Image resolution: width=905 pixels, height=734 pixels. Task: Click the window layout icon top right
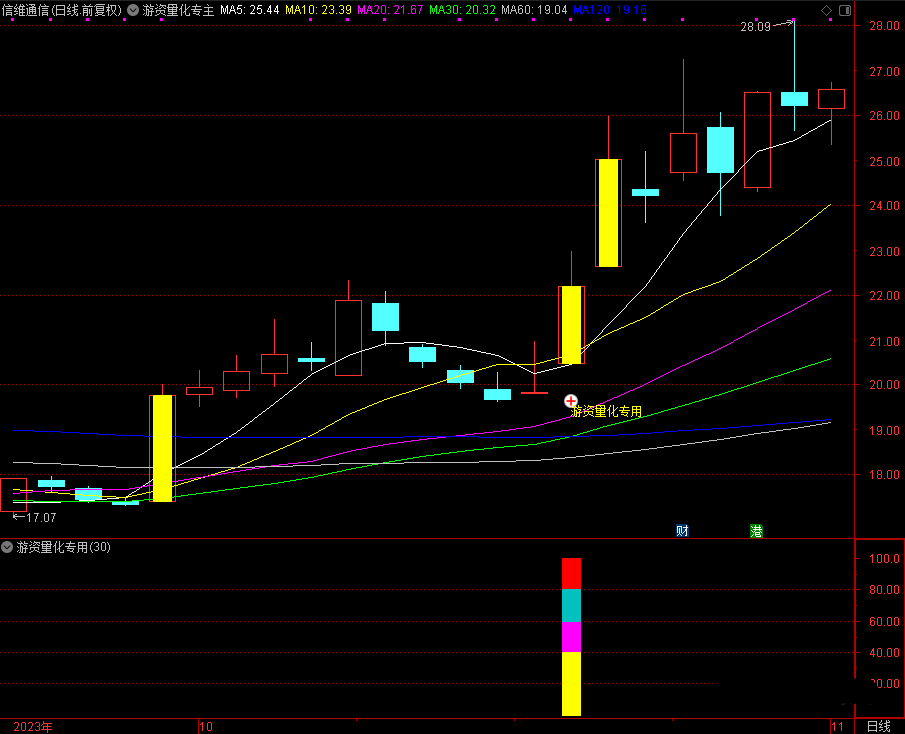[x=844, y=10]
